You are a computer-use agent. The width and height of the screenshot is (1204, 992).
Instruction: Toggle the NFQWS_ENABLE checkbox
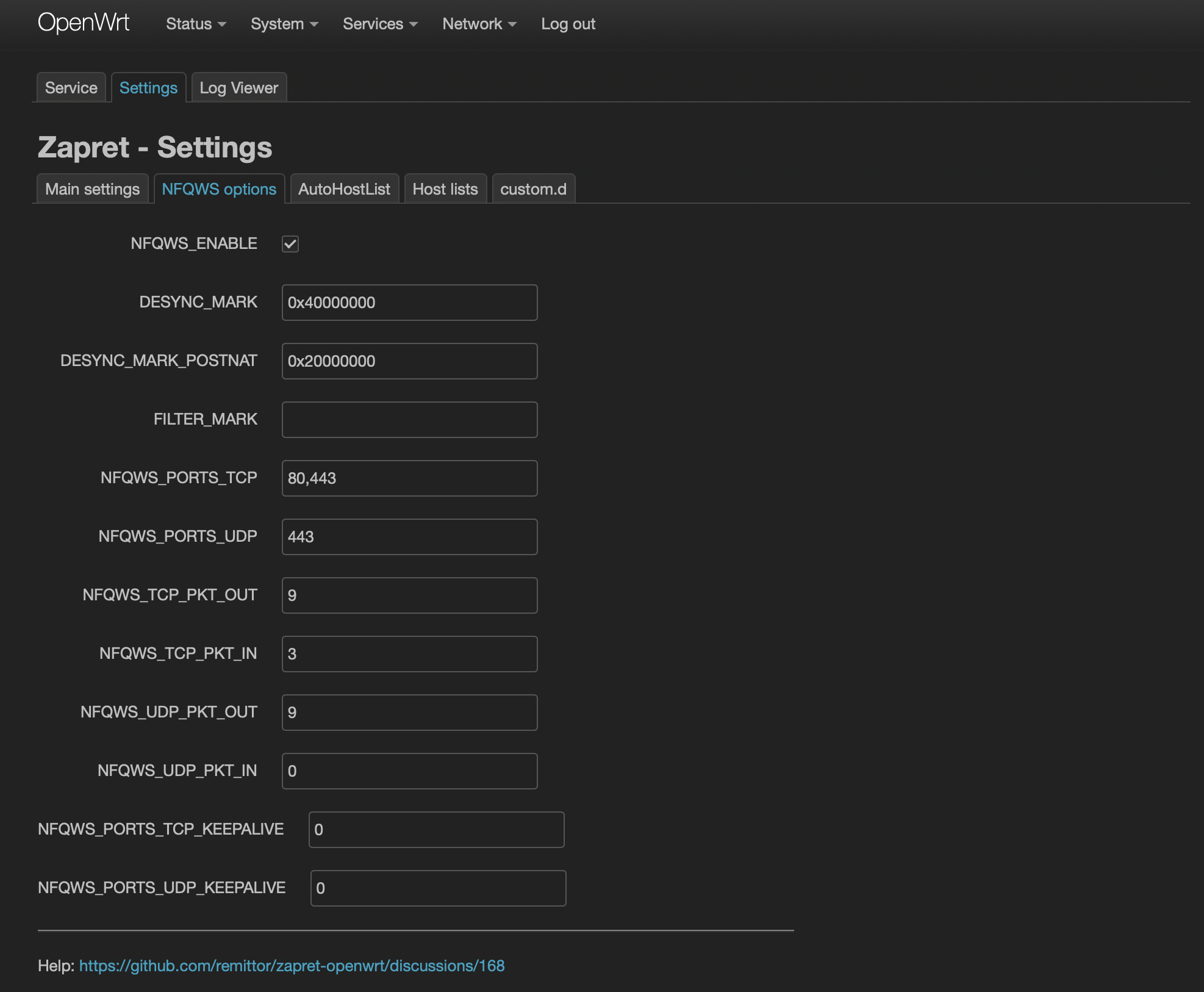click(x=290, y=244)
